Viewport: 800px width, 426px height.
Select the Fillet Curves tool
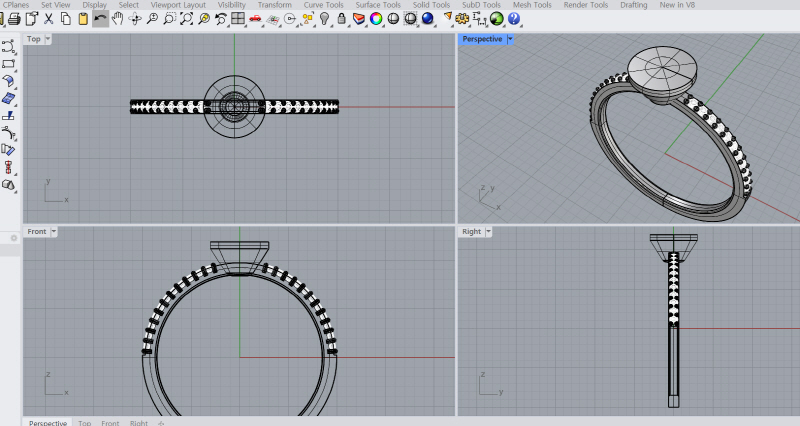[8, 133]
